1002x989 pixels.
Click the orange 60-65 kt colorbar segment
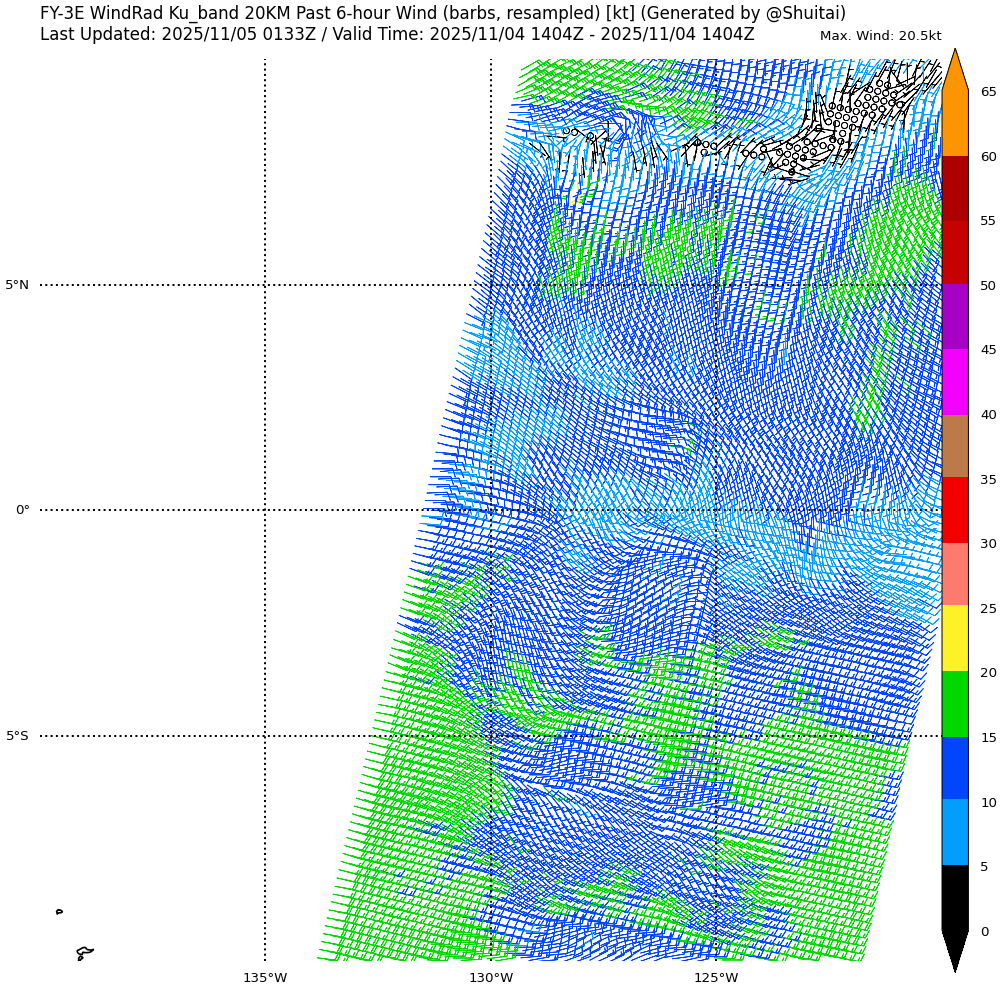point(955,124)
